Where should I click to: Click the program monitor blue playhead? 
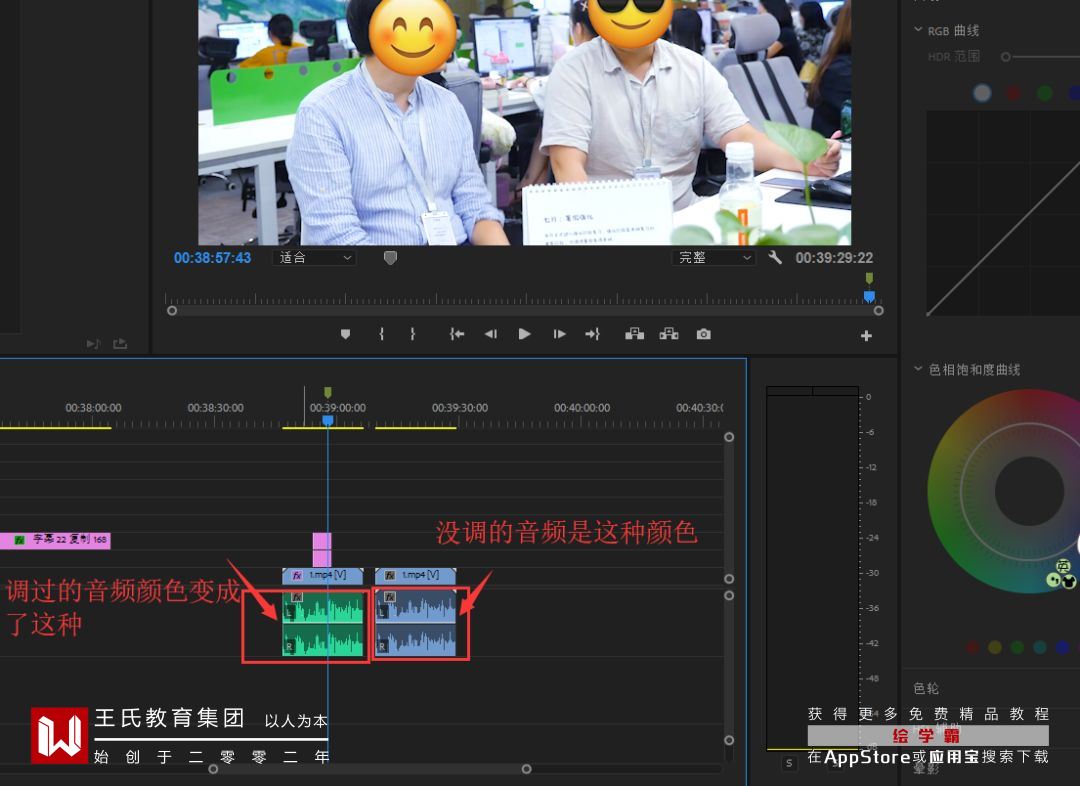click(x=869, y=296)
